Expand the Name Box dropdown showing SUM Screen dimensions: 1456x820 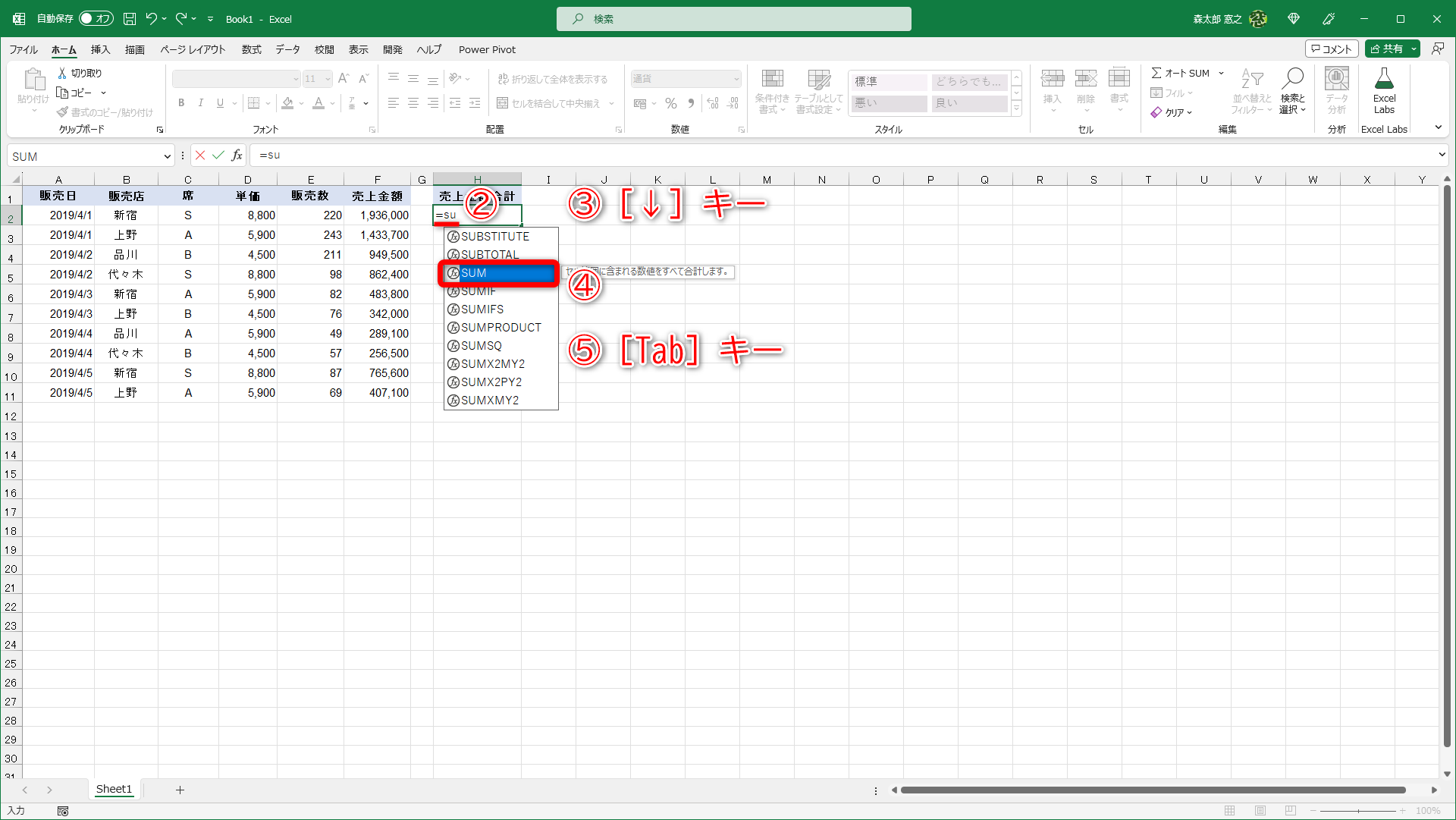[168, 156]
